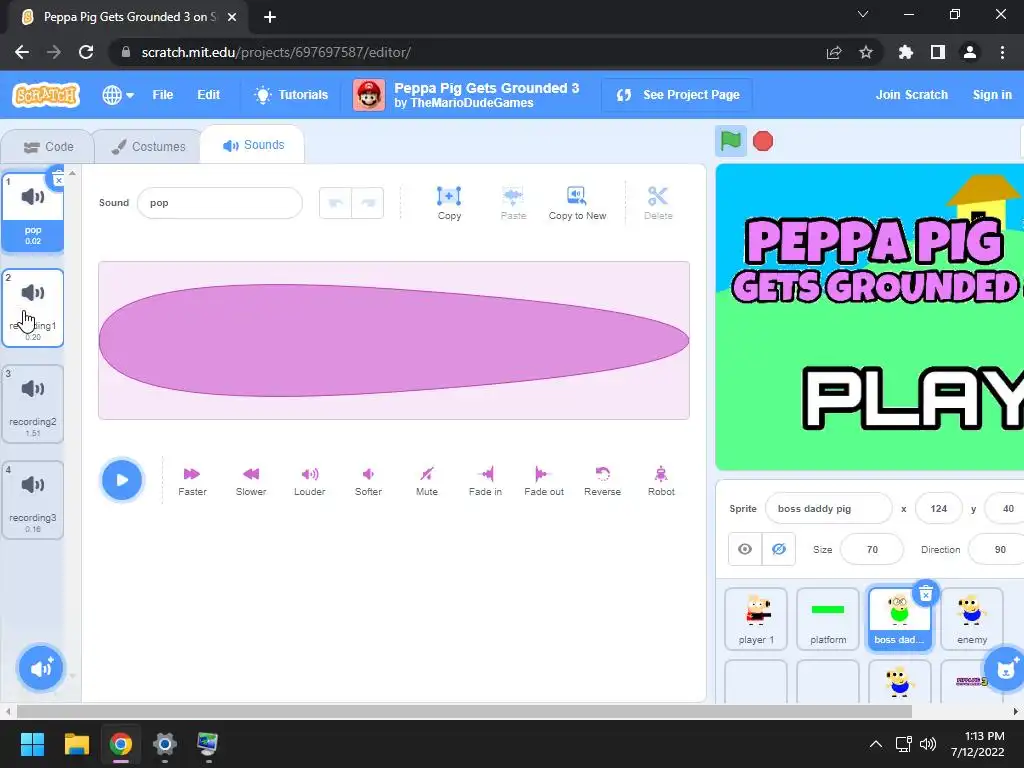Click Join Scratch link
Screen dimensions: 1024x768
coord(911,95)
